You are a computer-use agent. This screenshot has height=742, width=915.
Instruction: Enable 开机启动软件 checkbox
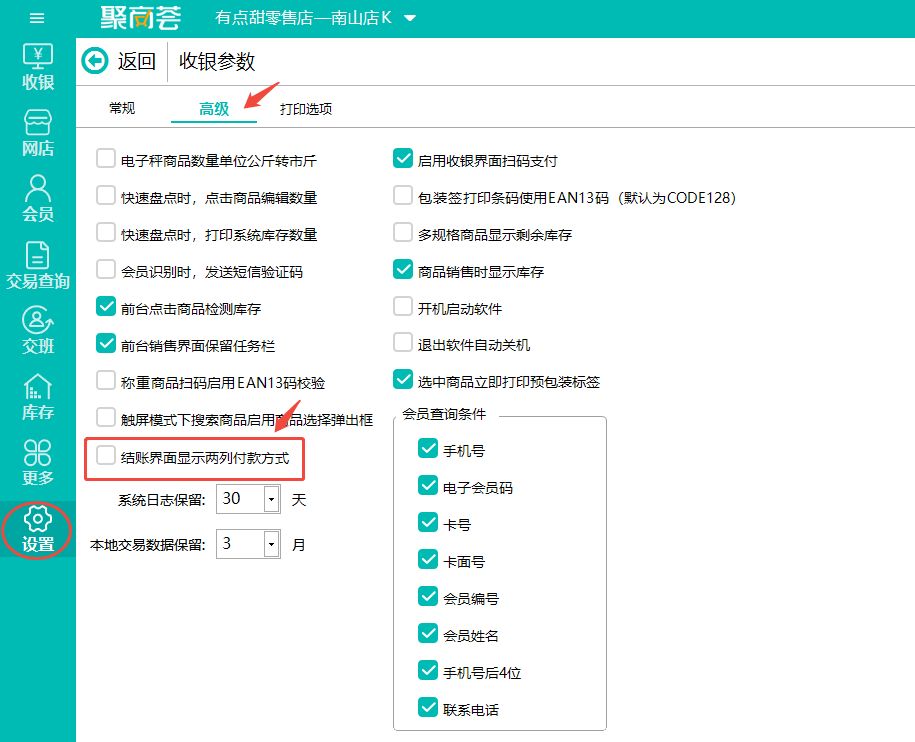(403, 307)
